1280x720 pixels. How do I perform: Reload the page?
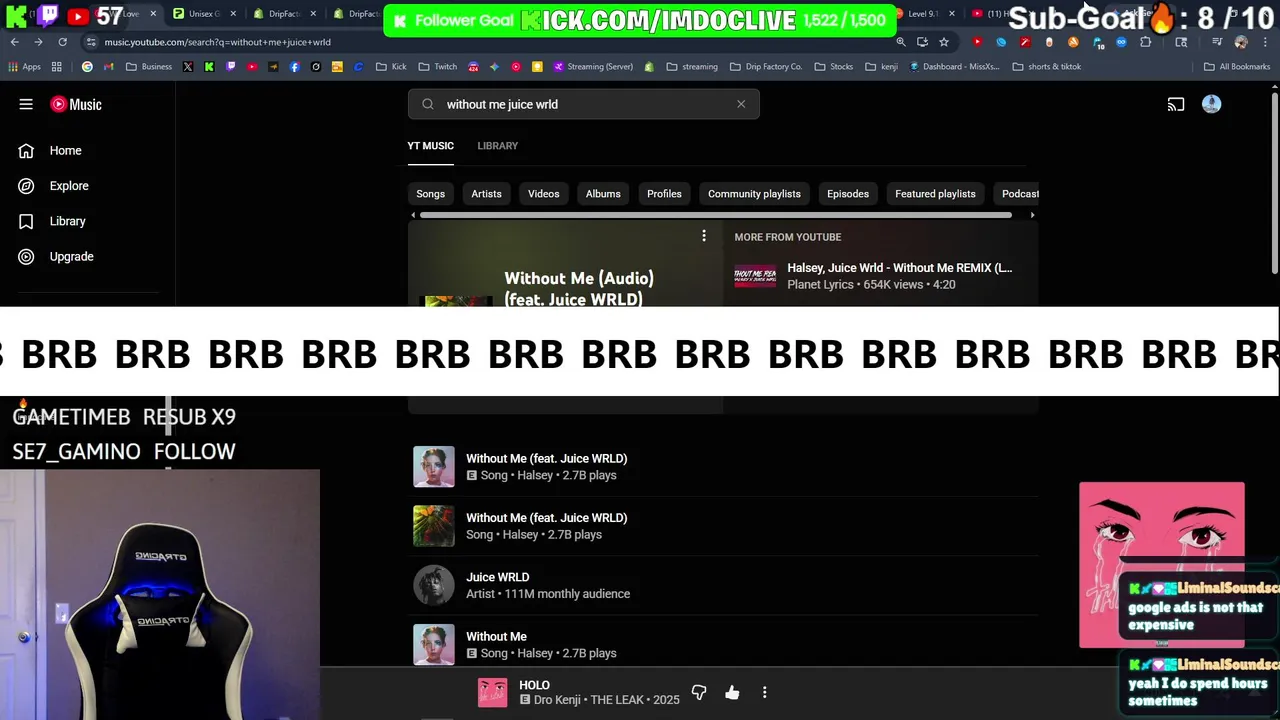[62, 42]
